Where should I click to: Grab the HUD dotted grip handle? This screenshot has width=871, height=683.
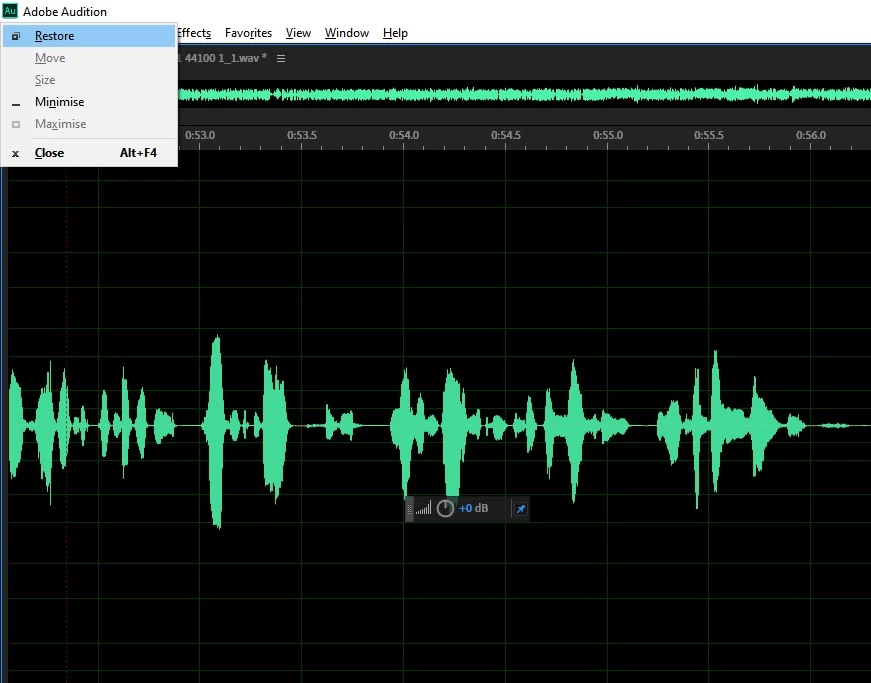point(409,509)
